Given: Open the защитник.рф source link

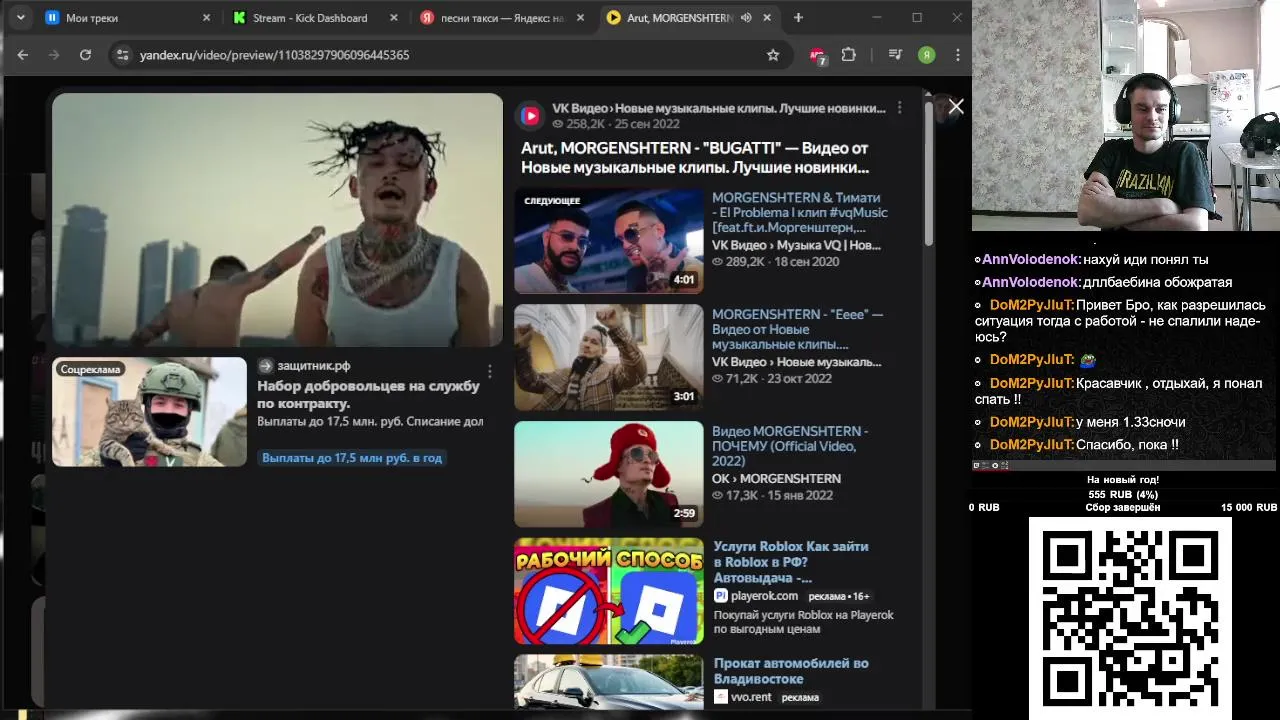Looking at the screenshot, I should (313, 366).
